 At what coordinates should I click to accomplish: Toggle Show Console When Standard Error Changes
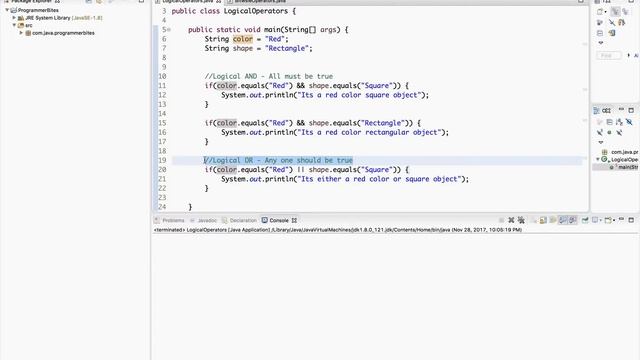pos(573,220)
